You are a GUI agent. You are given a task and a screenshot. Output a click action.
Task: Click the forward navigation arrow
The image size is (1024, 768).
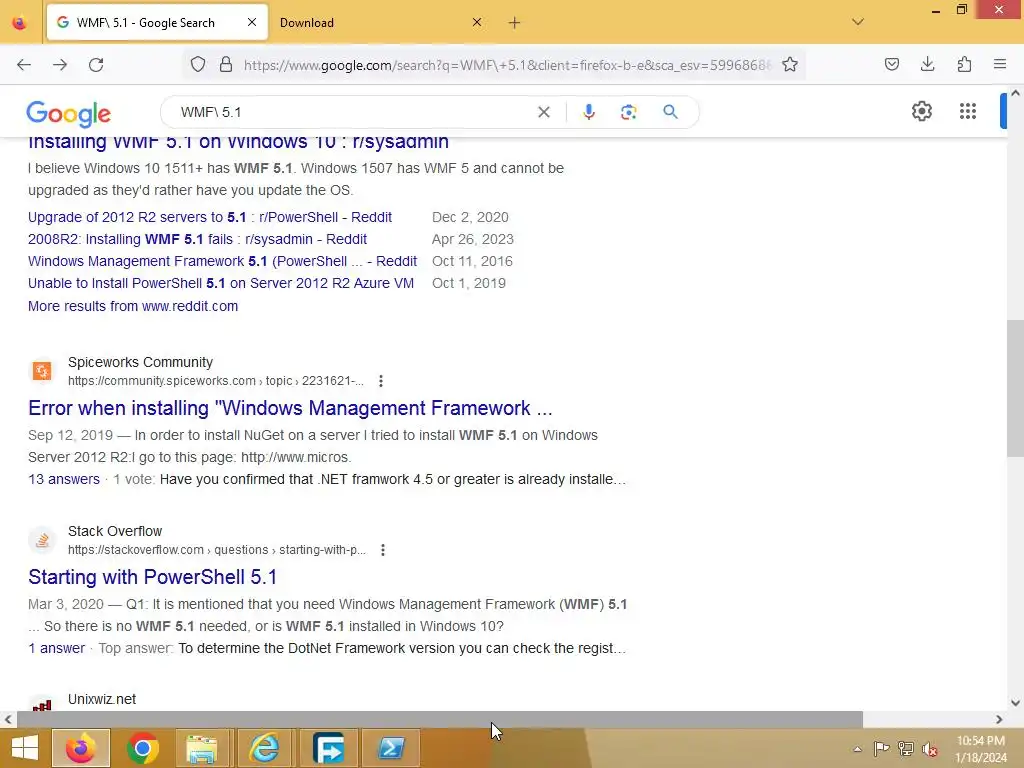coord(60,65)
